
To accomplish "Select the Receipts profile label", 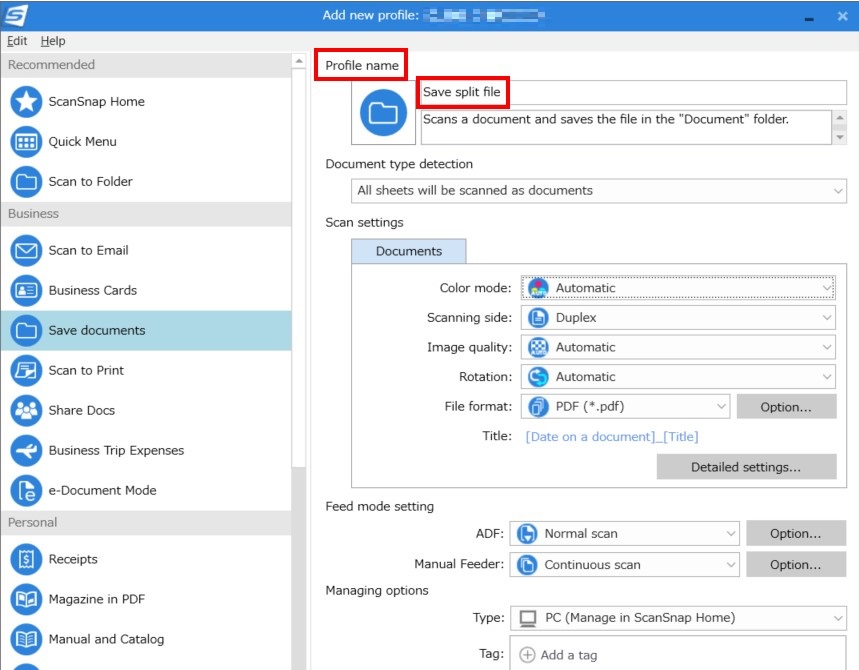I will pos(73,559).
